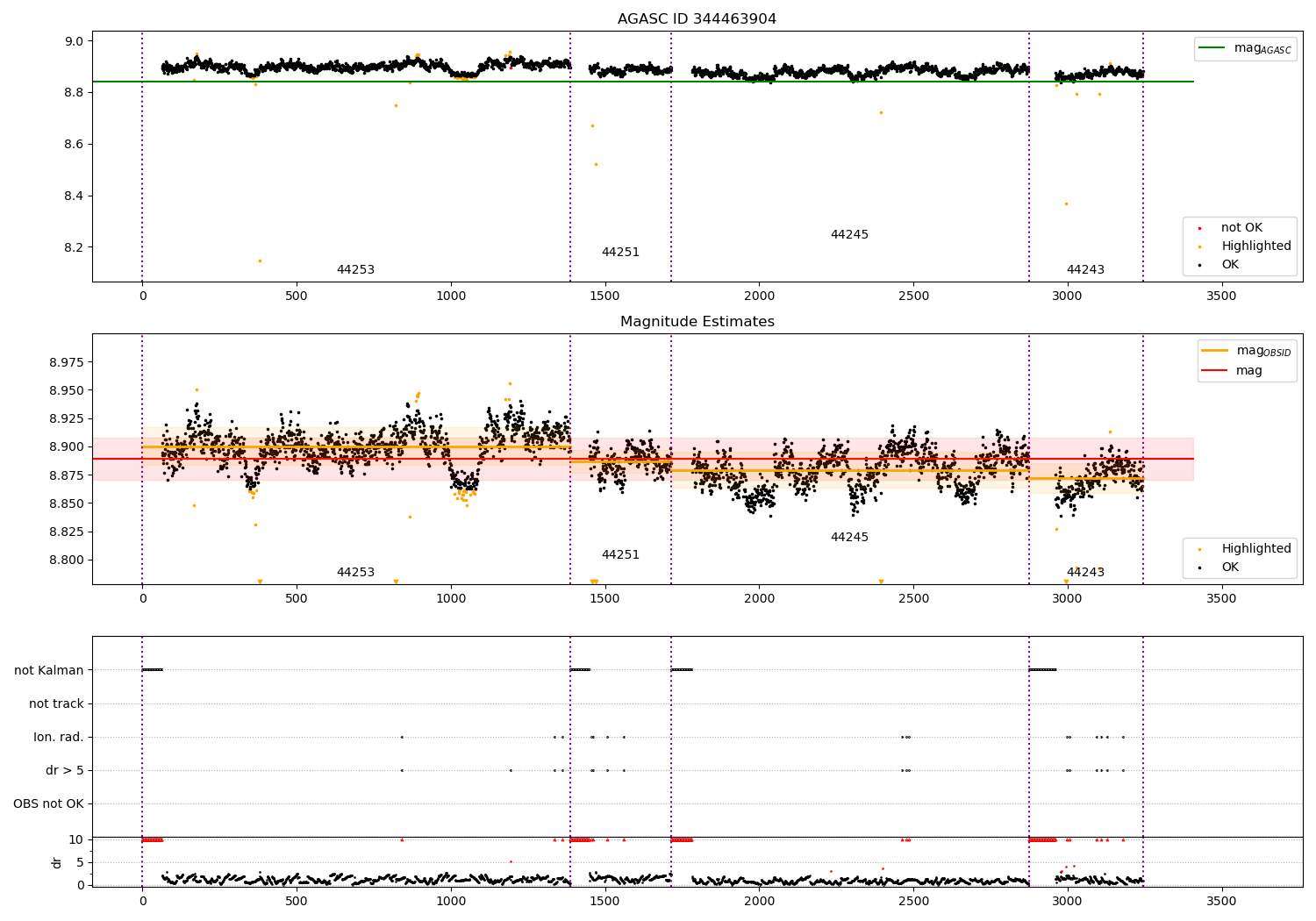Click x-axis tick 1500 of the bottom plot
This screenshot has height=921, width=1316.
pyautogui.click(x=604, y=901)
